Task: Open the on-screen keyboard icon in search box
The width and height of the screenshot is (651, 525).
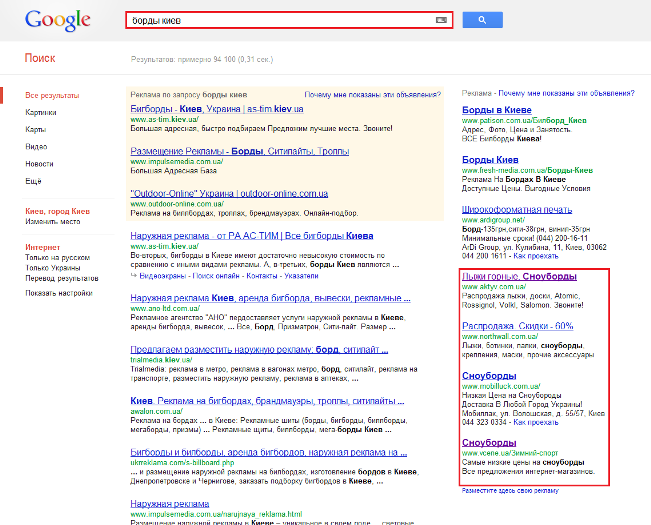Action: click(441, 20)
